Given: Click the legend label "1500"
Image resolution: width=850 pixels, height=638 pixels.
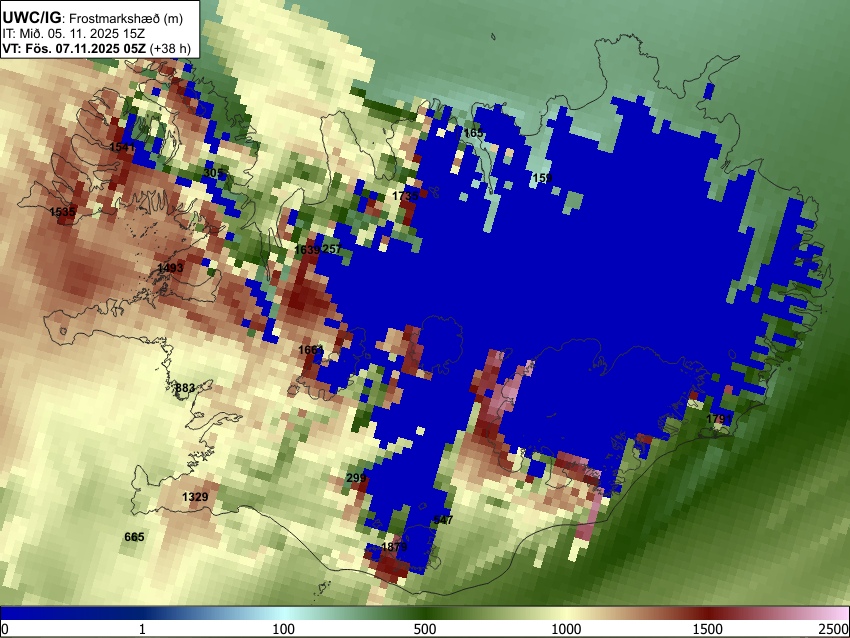Looking at the screenshot, I should [708, 629].
